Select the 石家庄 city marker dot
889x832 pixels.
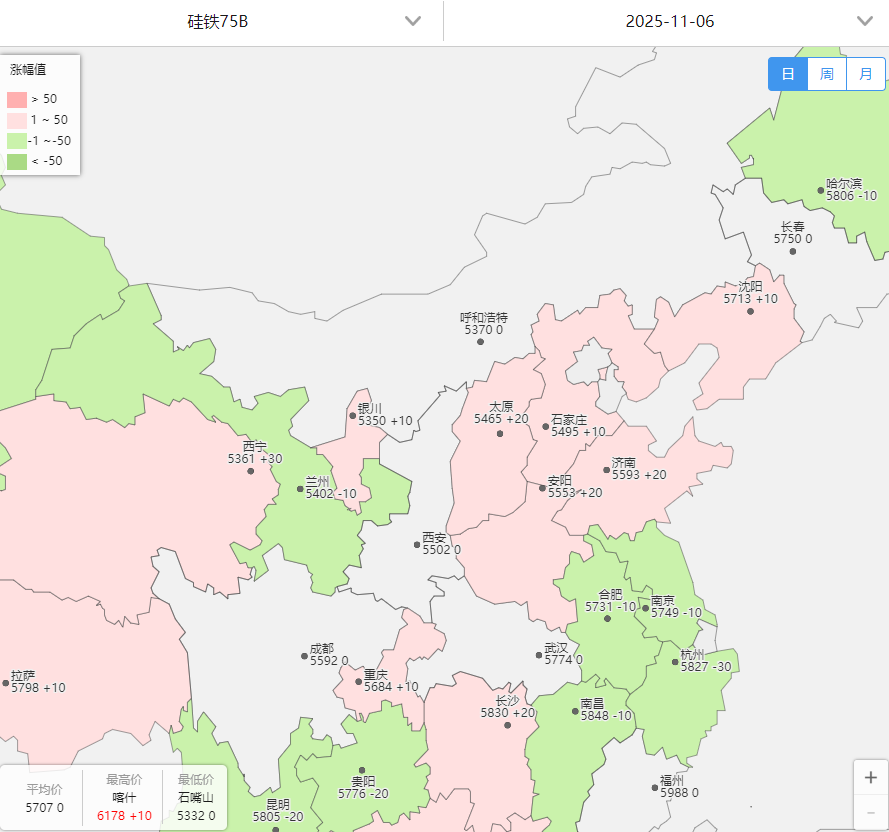pos(545,426)
